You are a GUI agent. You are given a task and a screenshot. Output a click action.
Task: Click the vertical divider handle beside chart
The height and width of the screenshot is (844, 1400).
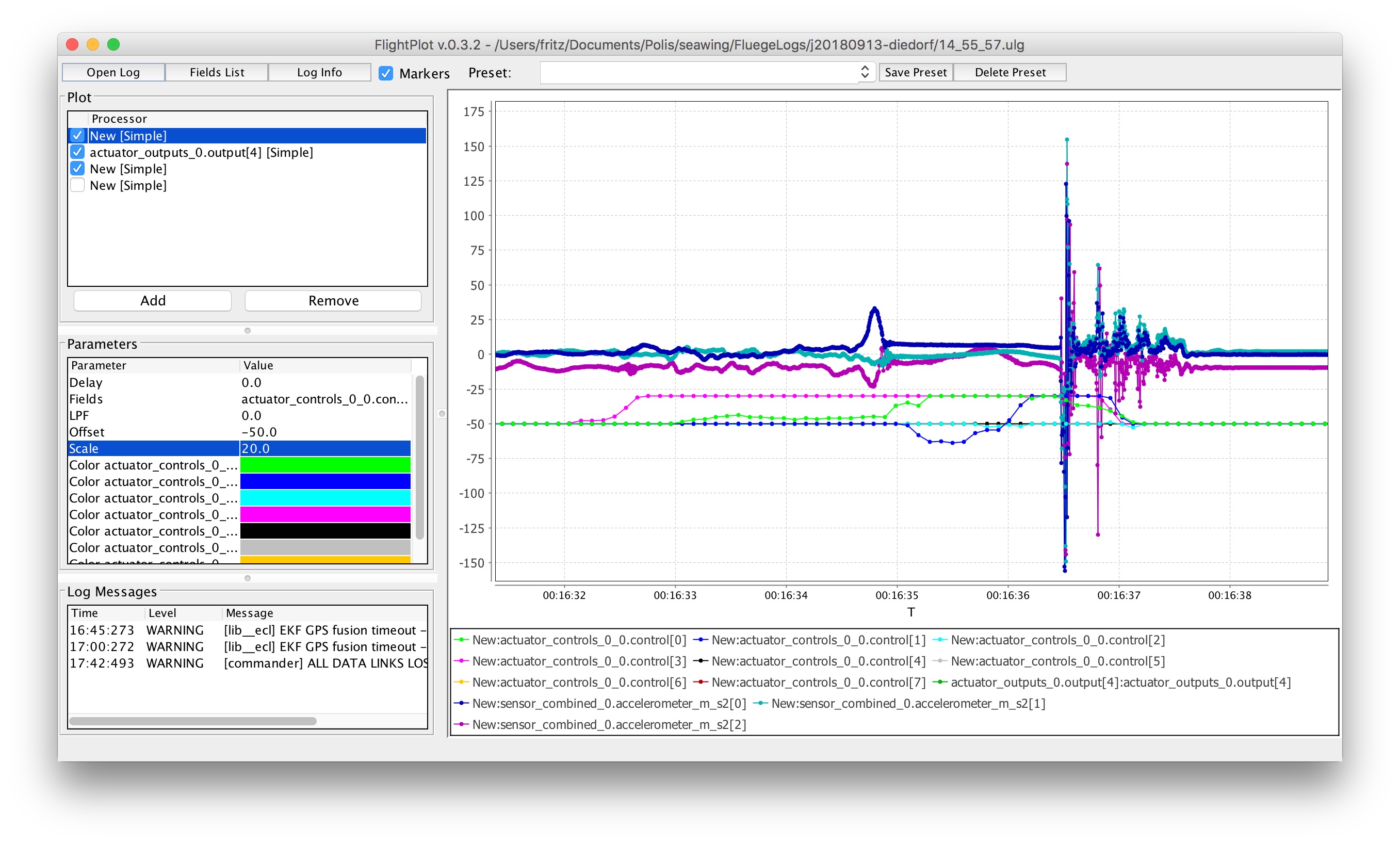click(442, 414)
